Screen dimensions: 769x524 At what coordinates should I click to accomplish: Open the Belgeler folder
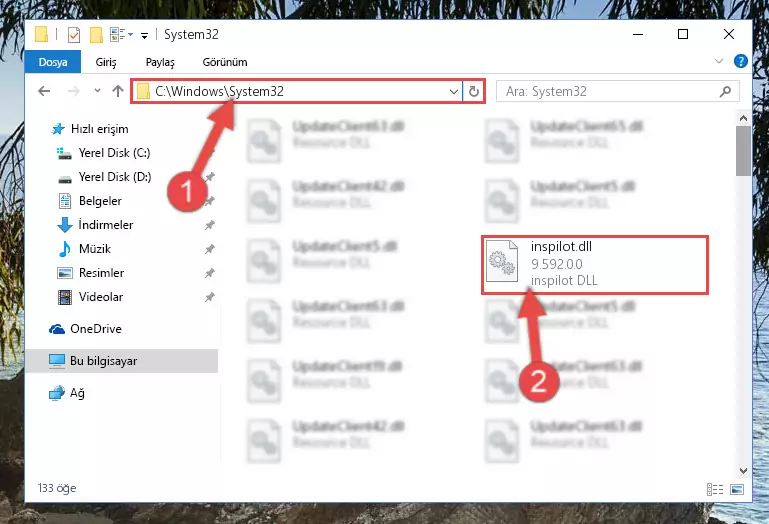point(90,201)
